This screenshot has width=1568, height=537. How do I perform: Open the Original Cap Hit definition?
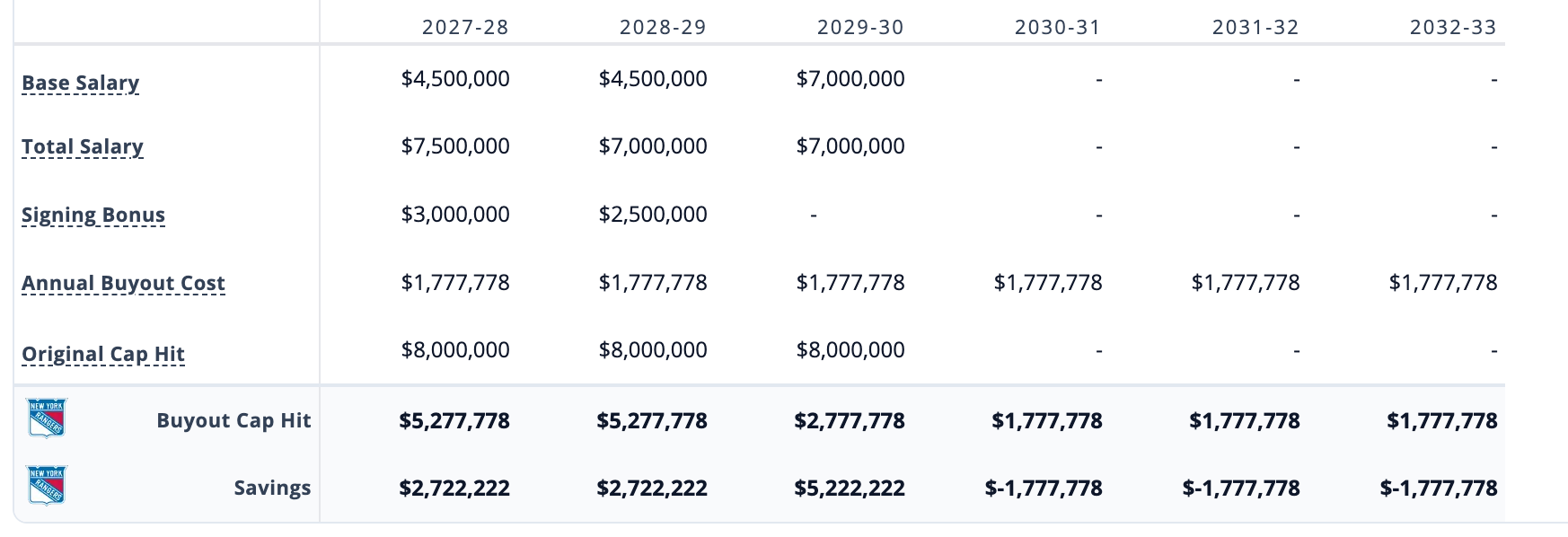pos(103,354)
